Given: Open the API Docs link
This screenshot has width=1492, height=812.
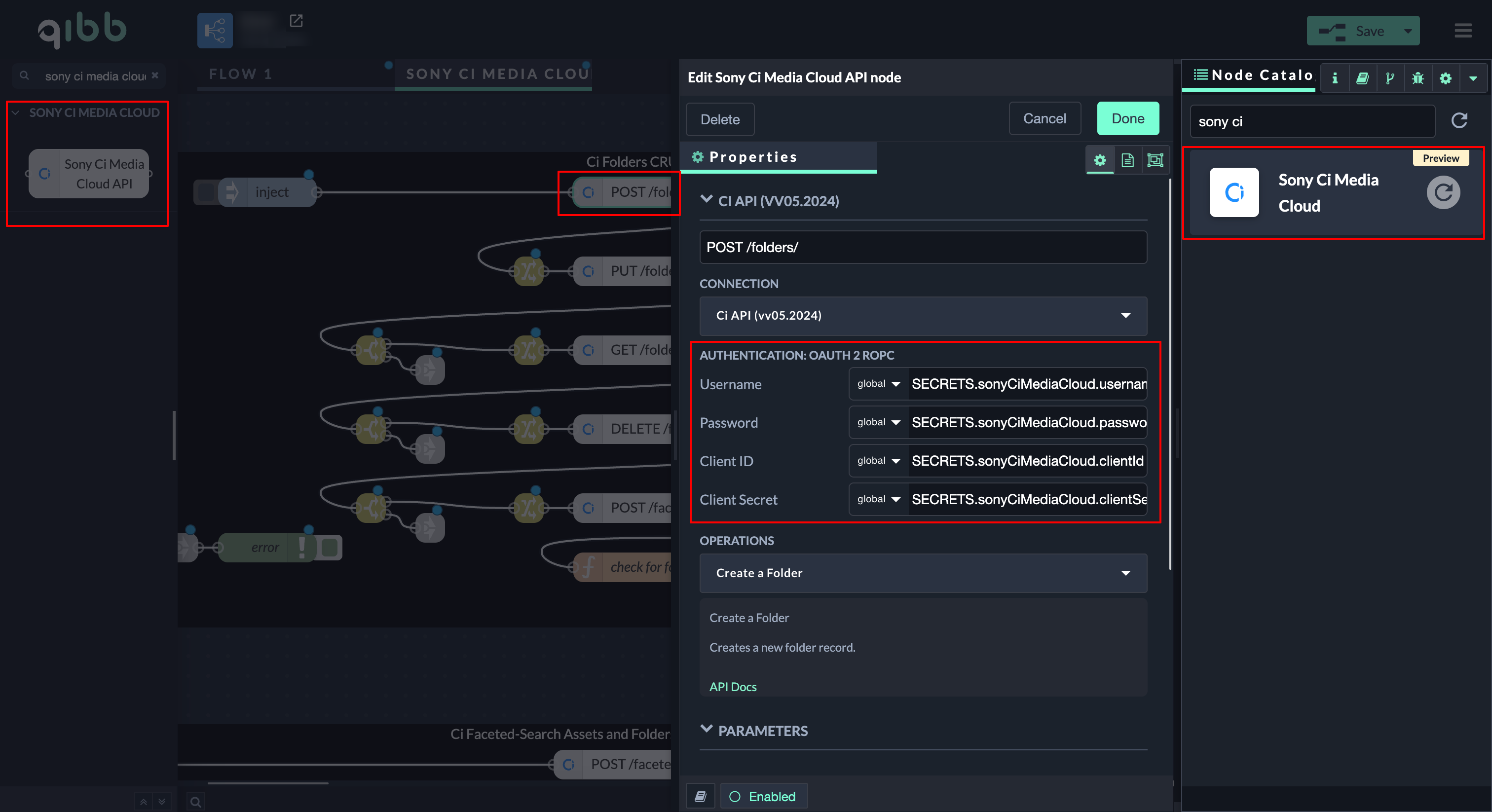Looking at the screenshot, I should (x=733, y=686).
